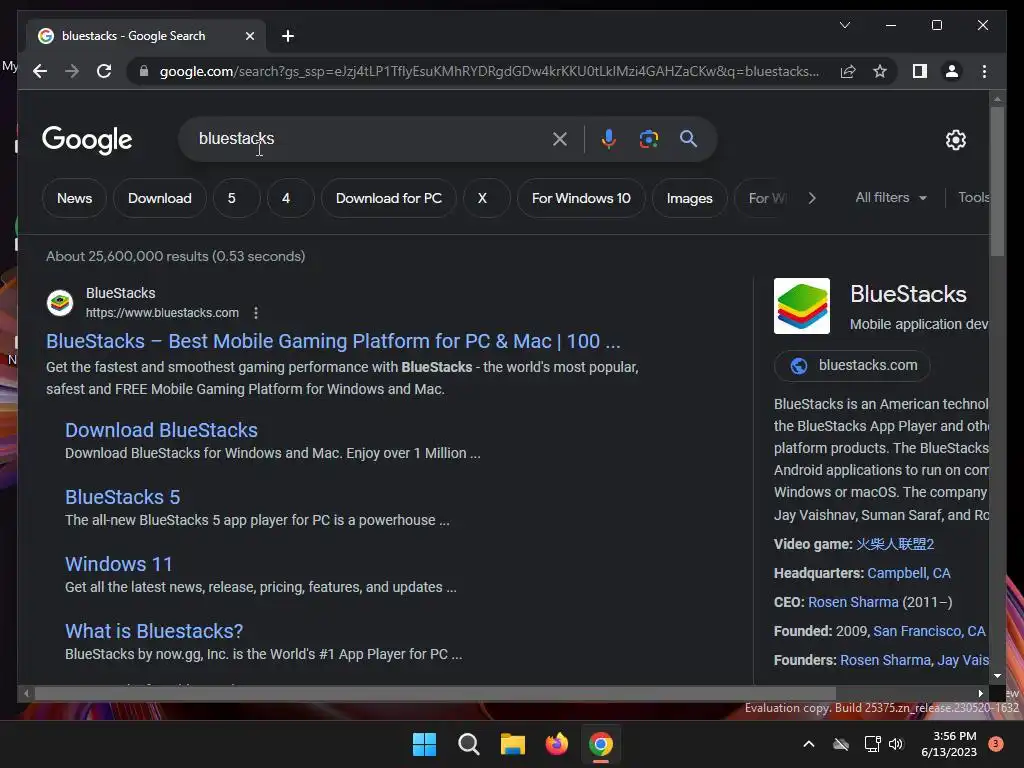
Task: Close the bluestacks Google Search tab
Action: (x=249, y=36)
